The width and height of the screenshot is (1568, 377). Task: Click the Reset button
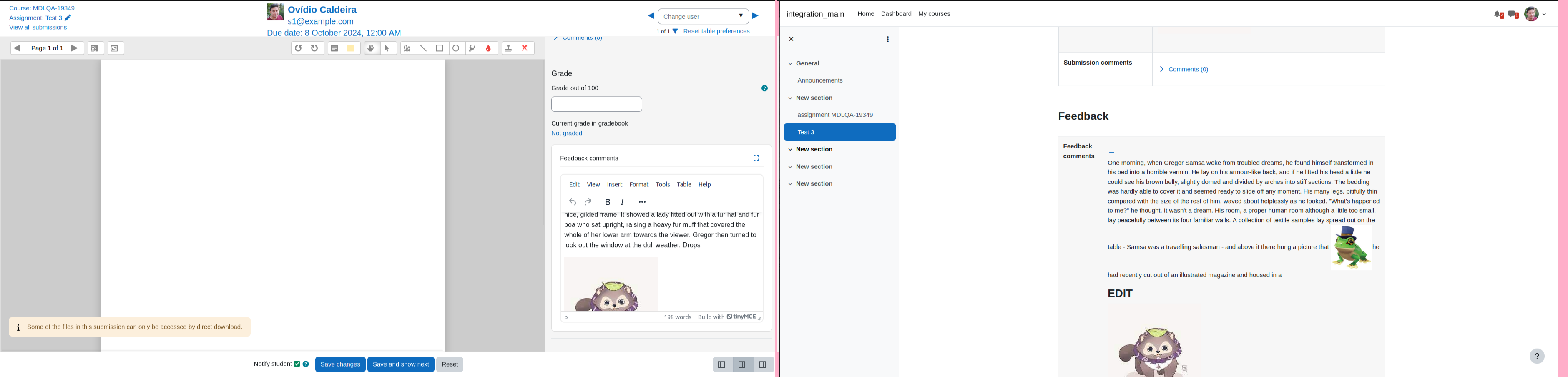[450, 364]
